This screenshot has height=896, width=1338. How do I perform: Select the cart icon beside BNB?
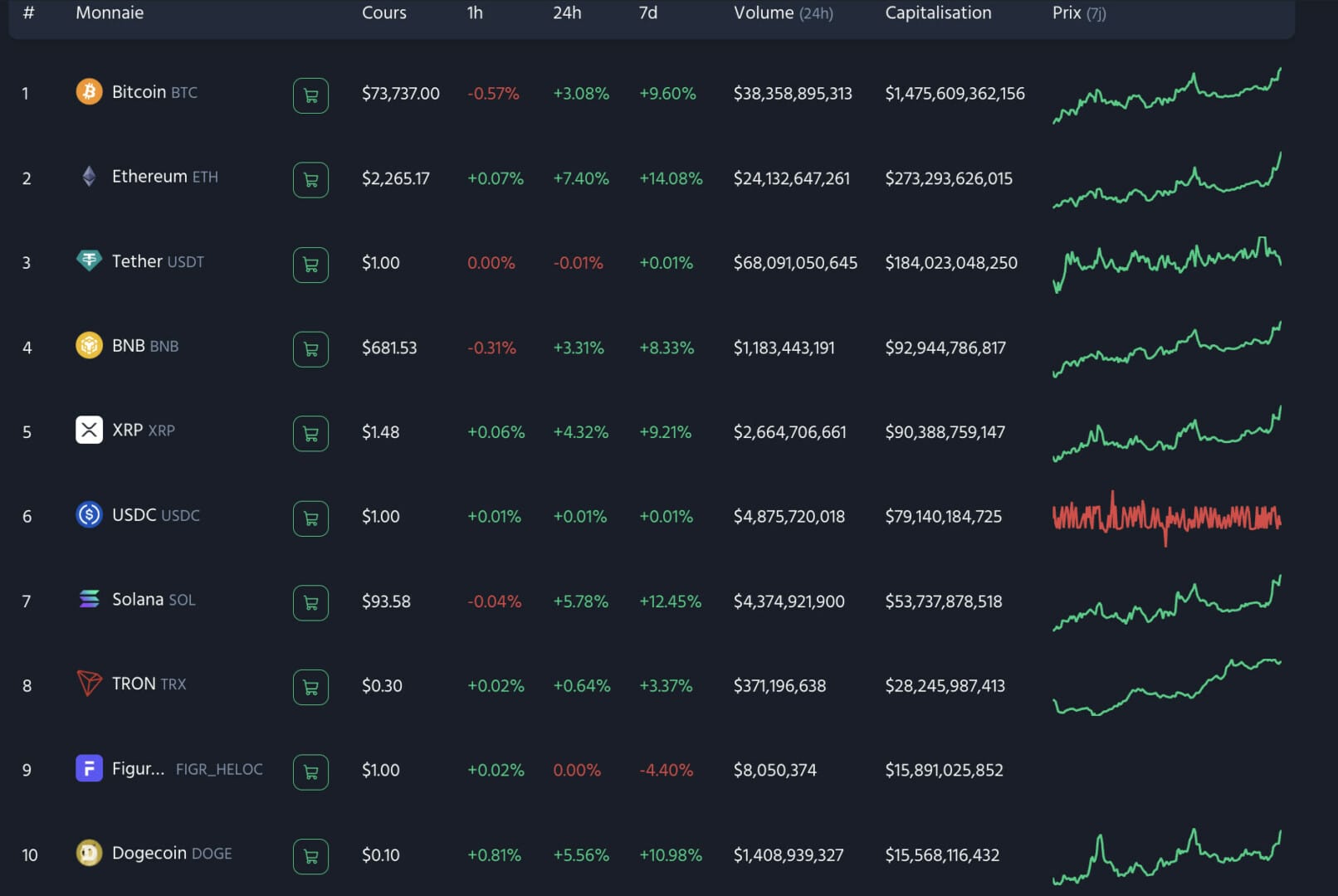tap(310, 349)
